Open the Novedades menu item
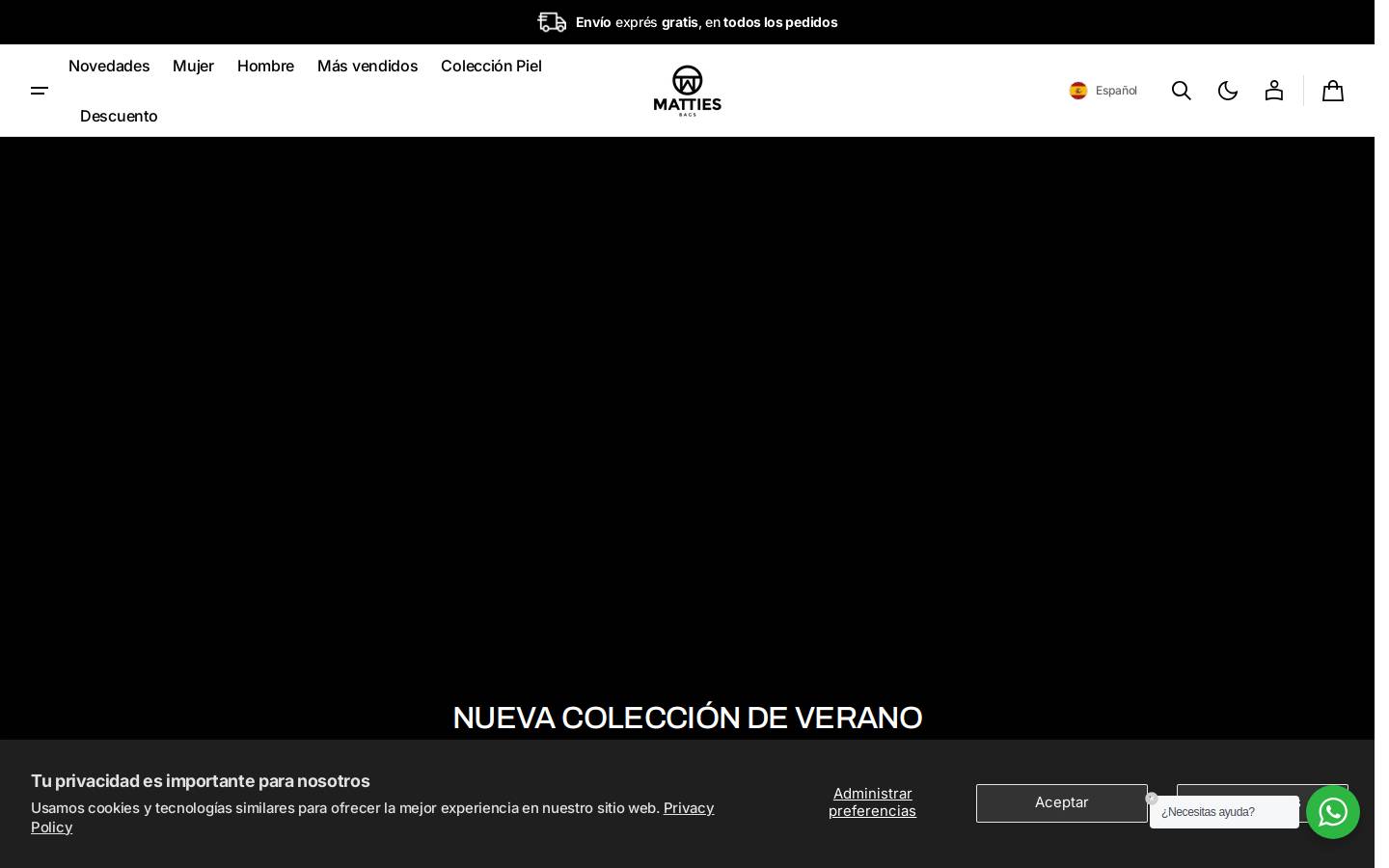The image size is (1389, 868). [x=109, y=66]
